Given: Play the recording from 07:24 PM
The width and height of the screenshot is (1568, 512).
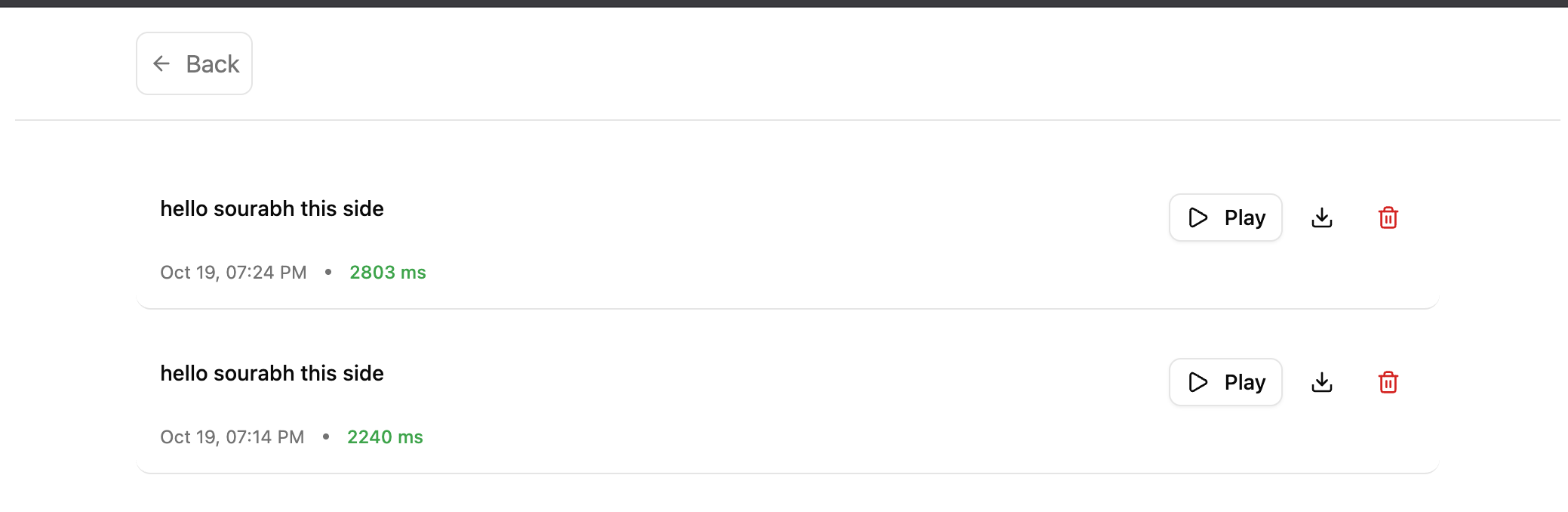Looking at the screenshot, I should [1225, 217].
